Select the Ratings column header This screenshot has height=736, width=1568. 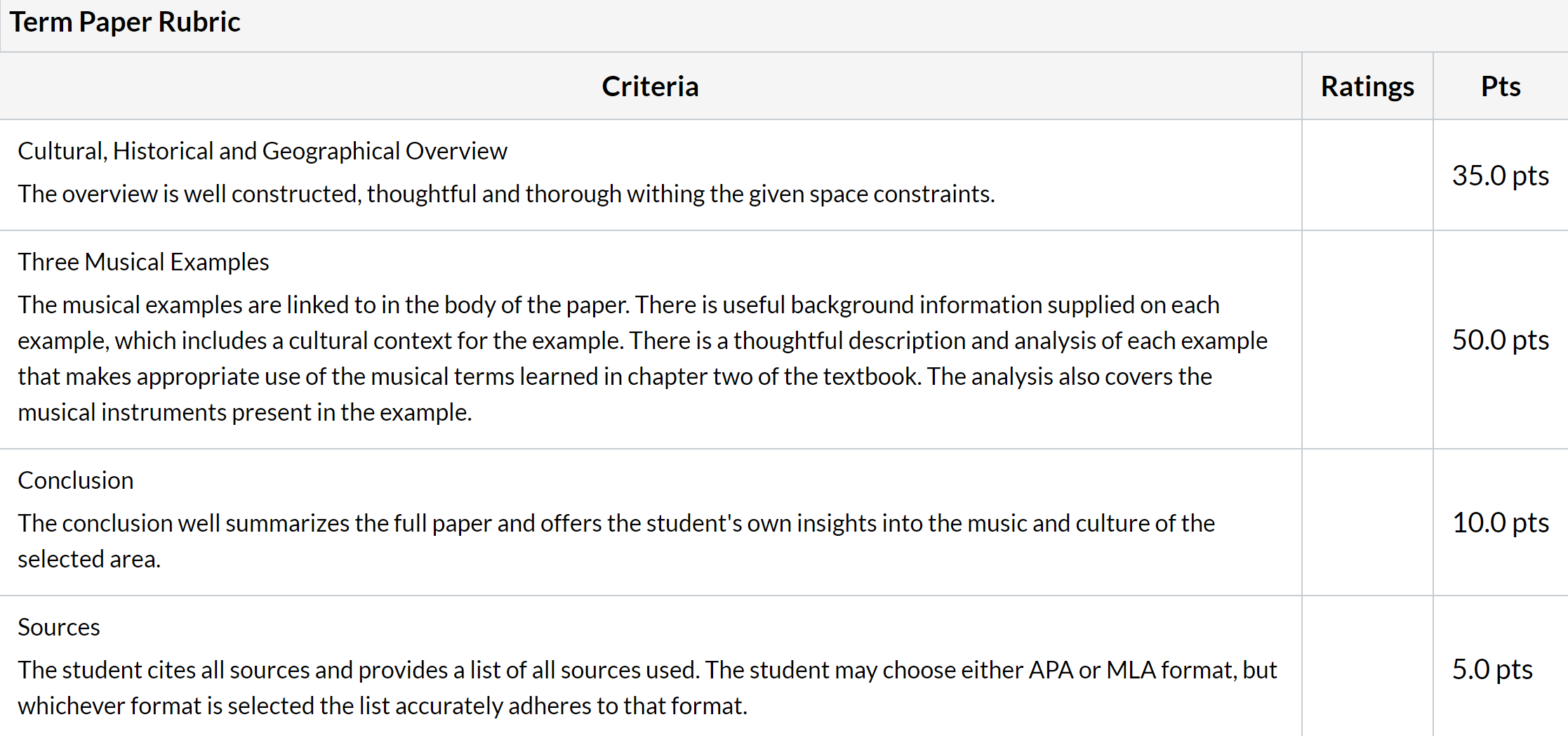pyautogui.click(x=1367, y=86)
